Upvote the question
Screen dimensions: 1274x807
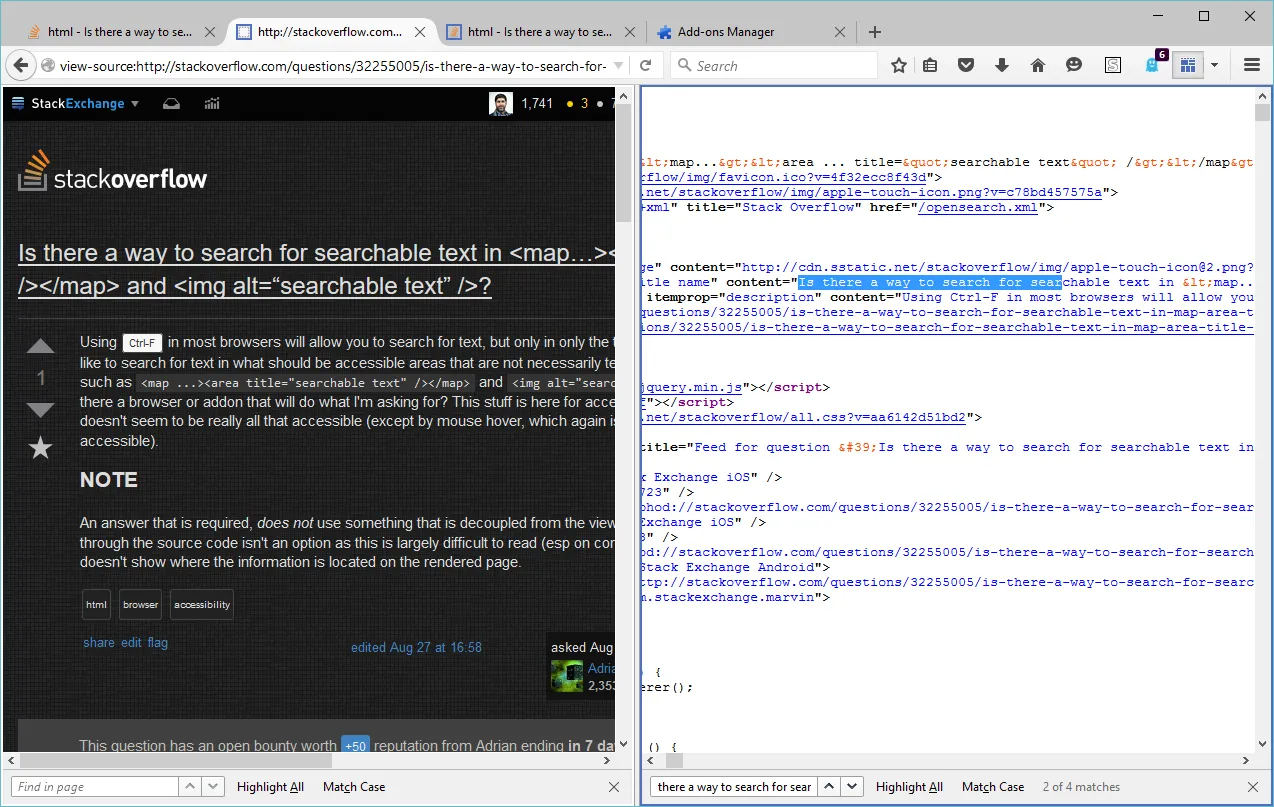pyautogui.click(x=40, y=346)
